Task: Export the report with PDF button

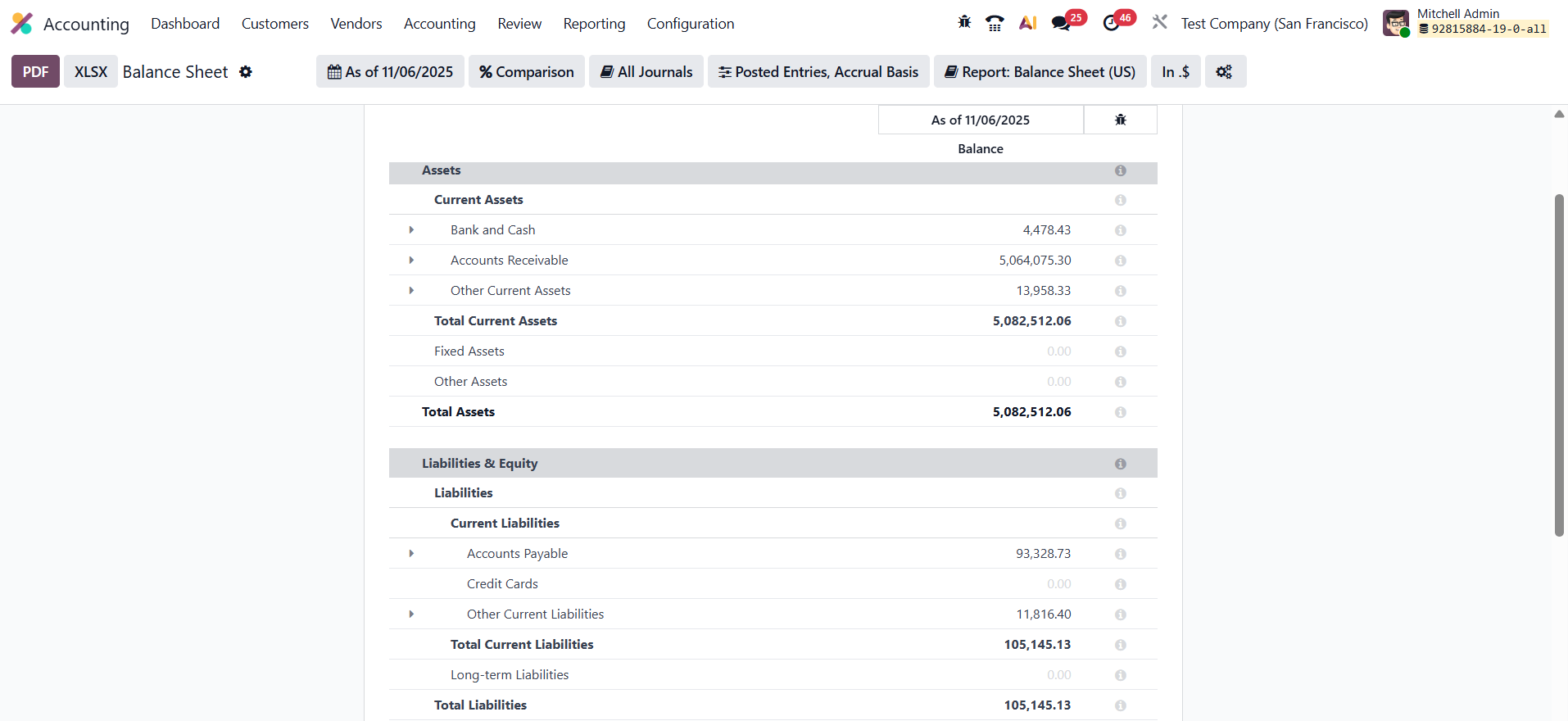Action: [x=35, y=72]
